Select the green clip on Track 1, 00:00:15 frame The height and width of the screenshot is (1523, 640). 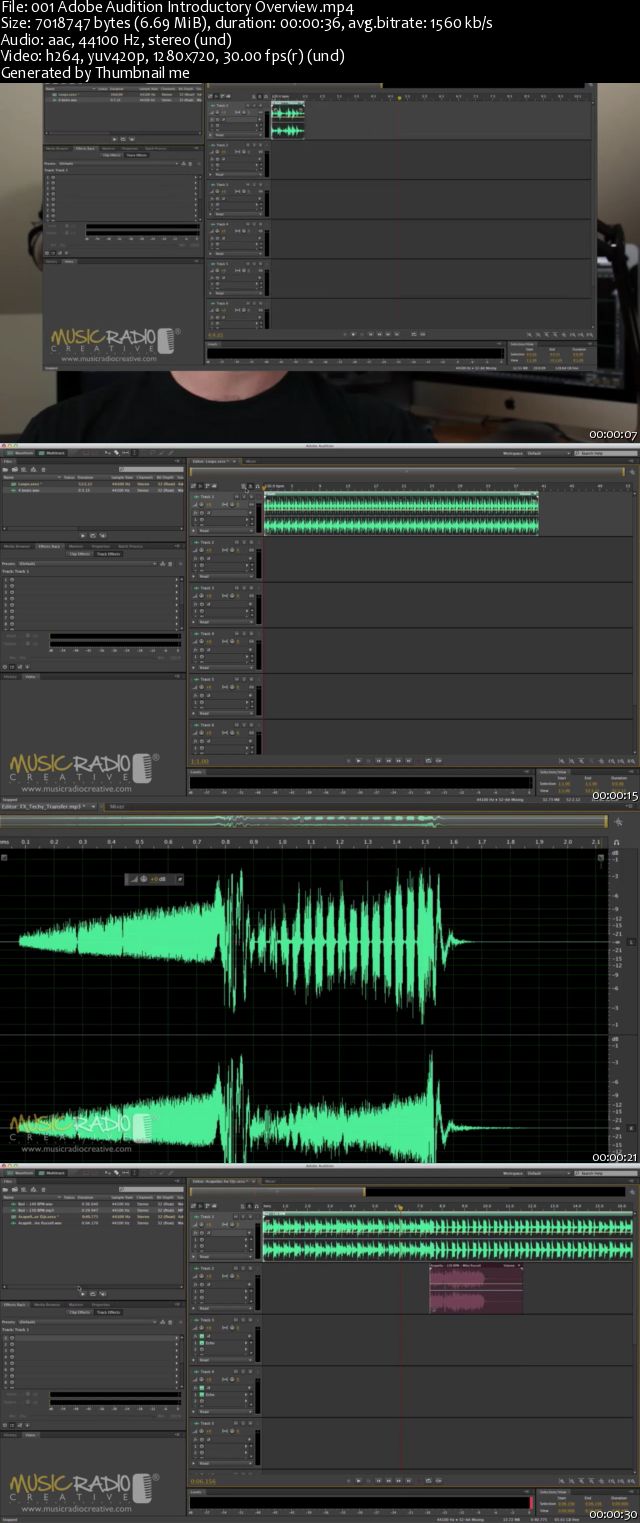pos(400,514)
